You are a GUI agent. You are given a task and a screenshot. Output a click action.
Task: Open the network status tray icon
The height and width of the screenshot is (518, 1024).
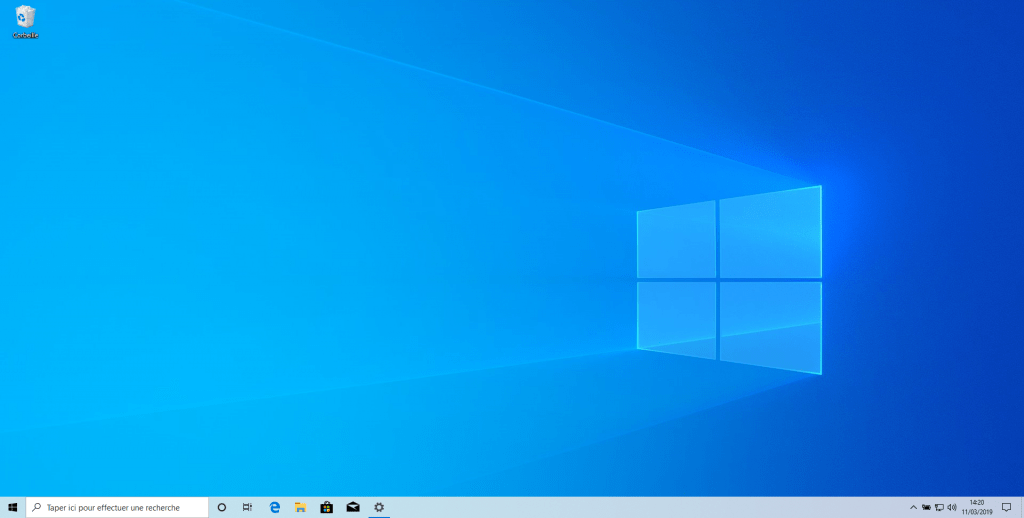(x=939, y=508)
